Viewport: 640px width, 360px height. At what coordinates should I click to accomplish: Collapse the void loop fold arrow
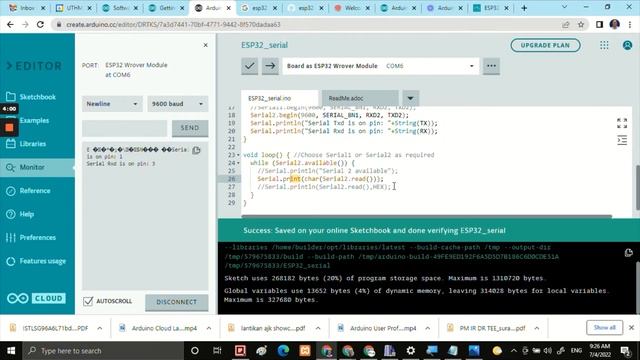238,155
